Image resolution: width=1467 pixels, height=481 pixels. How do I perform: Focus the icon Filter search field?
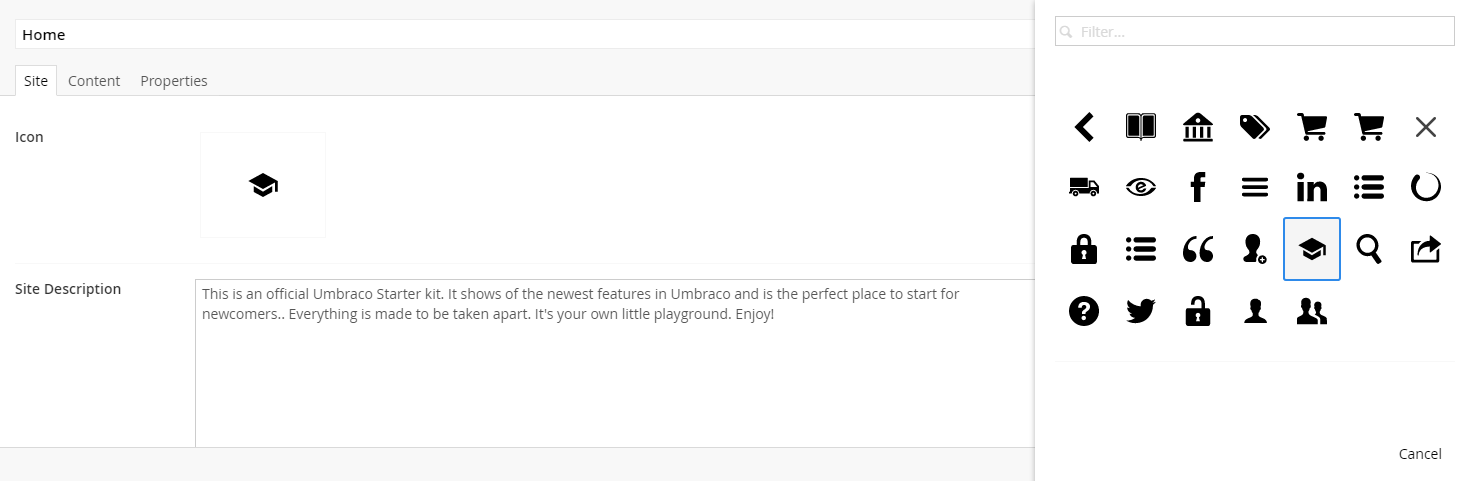point(1254,31)
